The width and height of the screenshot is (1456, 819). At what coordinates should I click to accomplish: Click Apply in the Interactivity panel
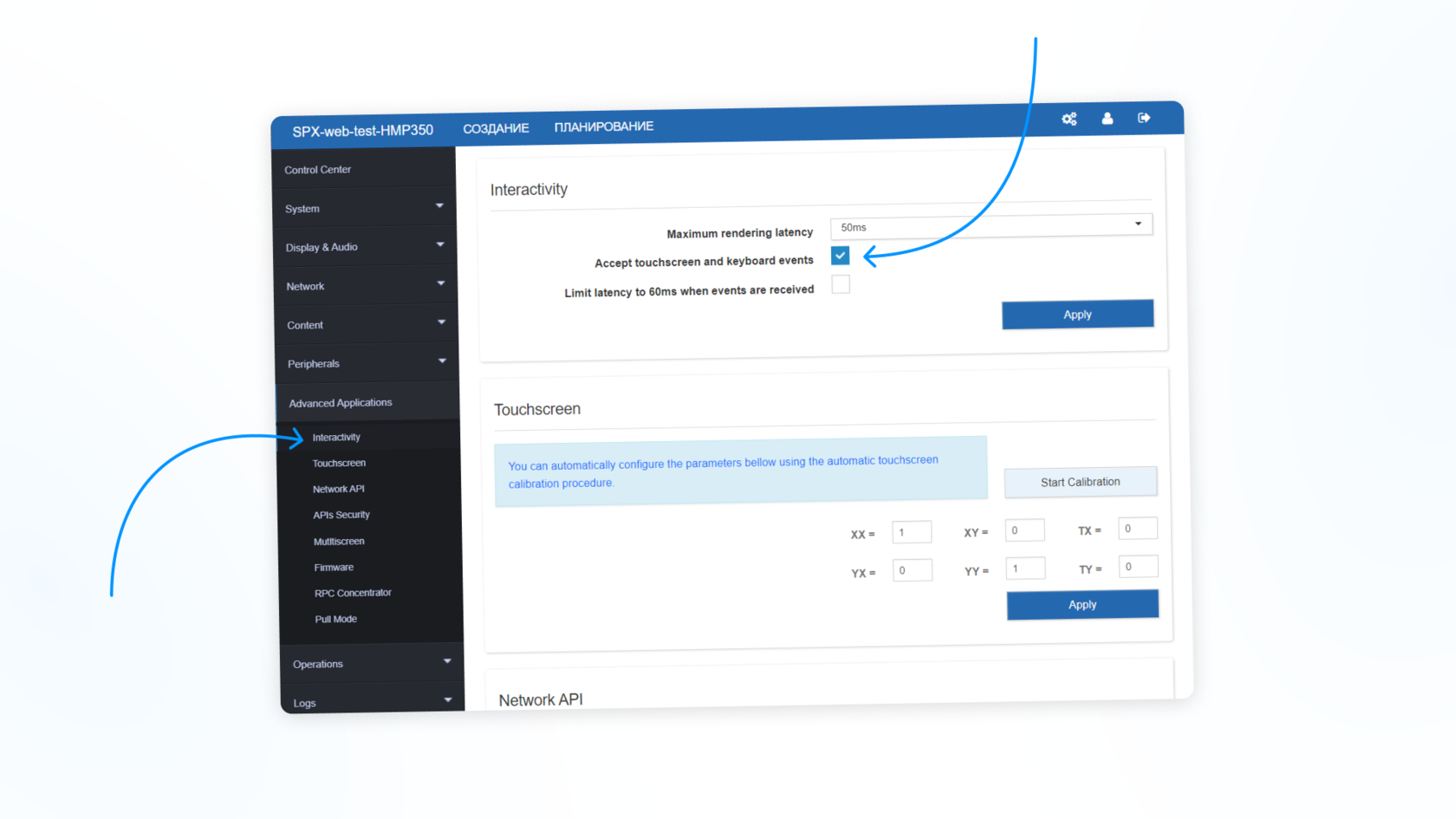coord(1077,315)
